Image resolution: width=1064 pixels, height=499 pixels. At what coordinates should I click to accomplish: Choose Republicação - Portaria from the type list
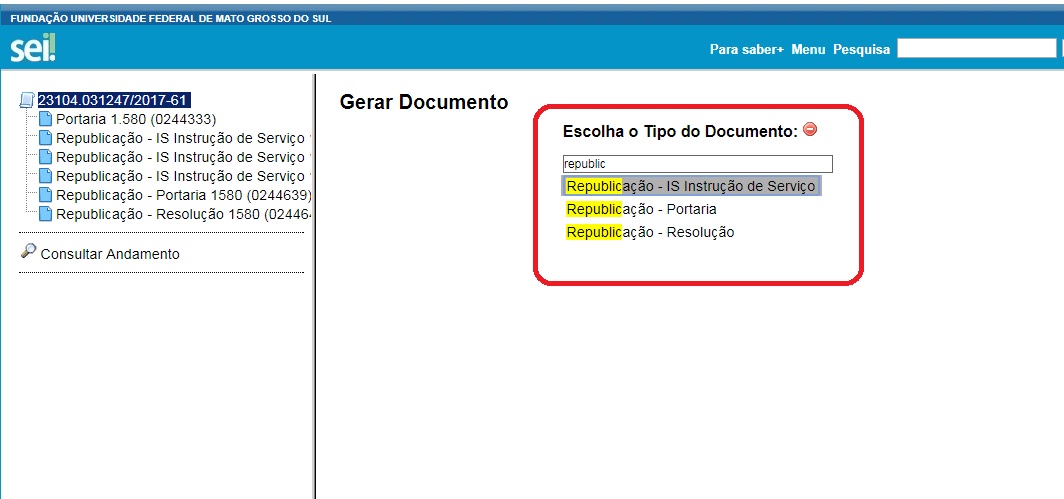tap(641, 209)
